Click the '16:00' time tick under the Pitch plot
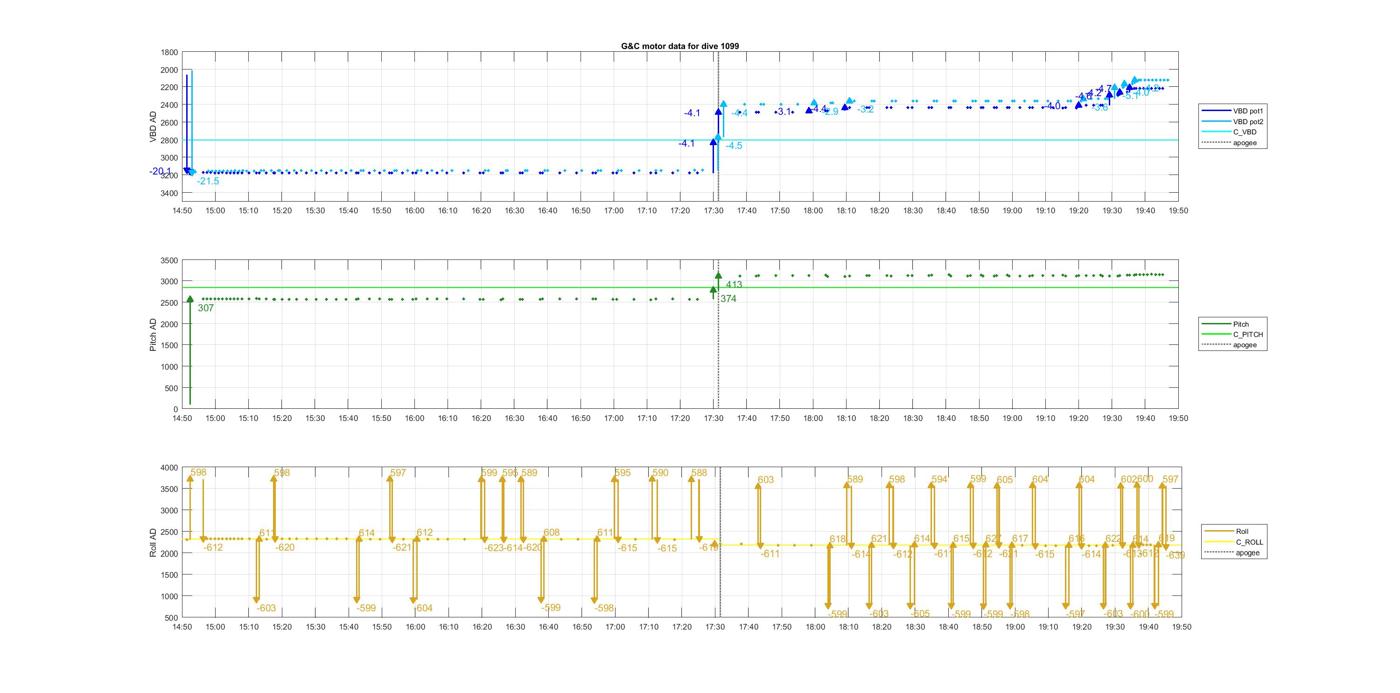This screenshot has width=1400, height=693. point(415,419)
